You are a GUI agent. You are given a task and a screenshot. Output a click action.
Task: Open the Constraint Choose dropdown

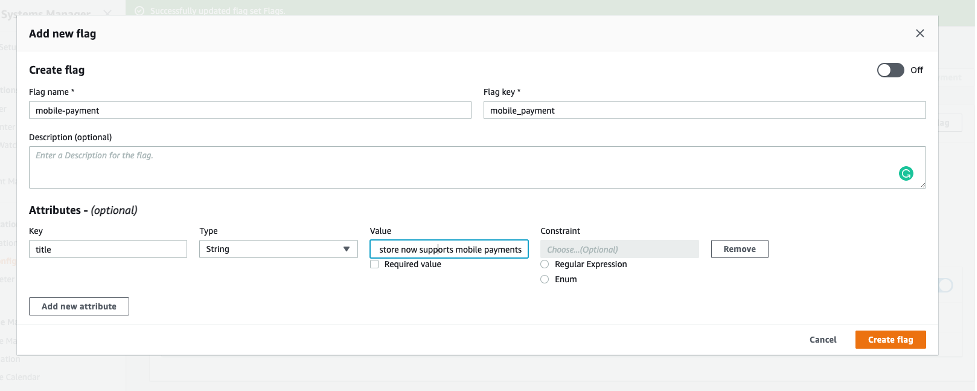619,249
